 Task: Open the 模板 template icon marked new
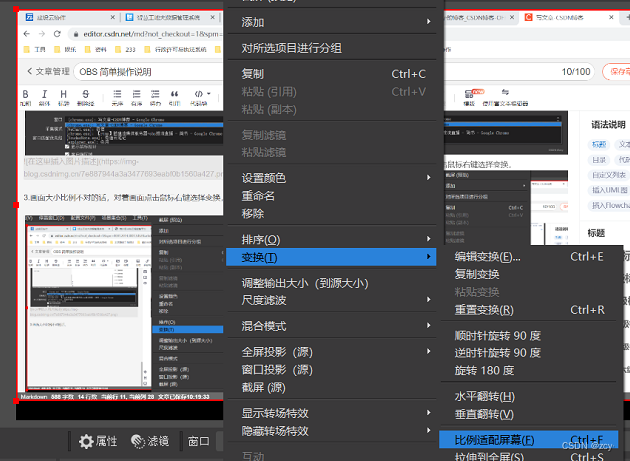471,94
